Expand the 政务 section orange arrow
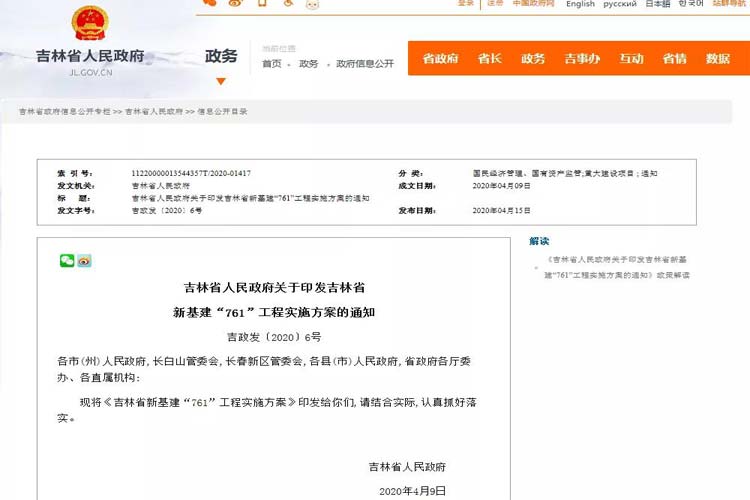 tap(221, 81)
